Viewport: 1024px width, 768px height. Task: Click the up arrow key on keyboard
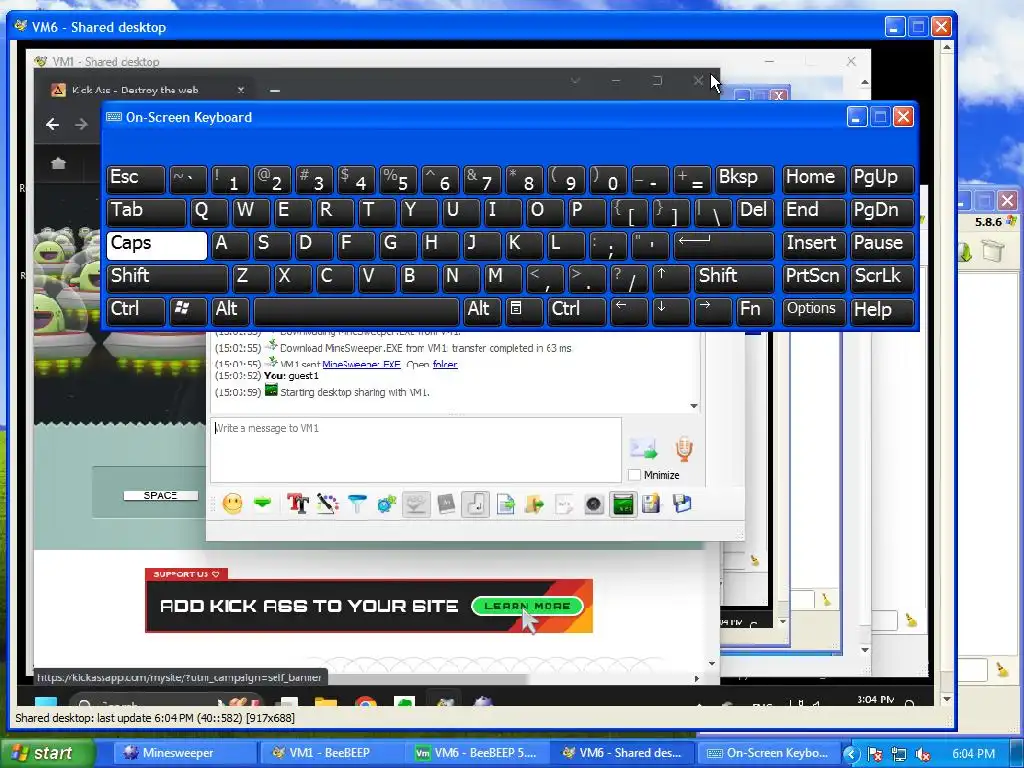pos(671,278)
